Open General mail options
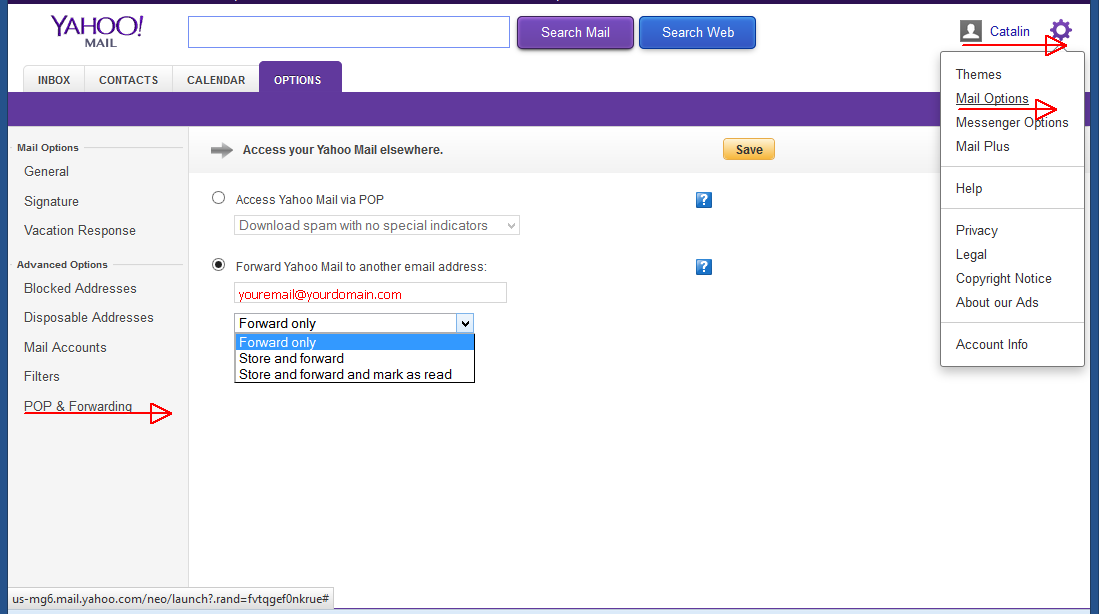Viewport: 1099px width, 614px height. [x=46, y=172]
